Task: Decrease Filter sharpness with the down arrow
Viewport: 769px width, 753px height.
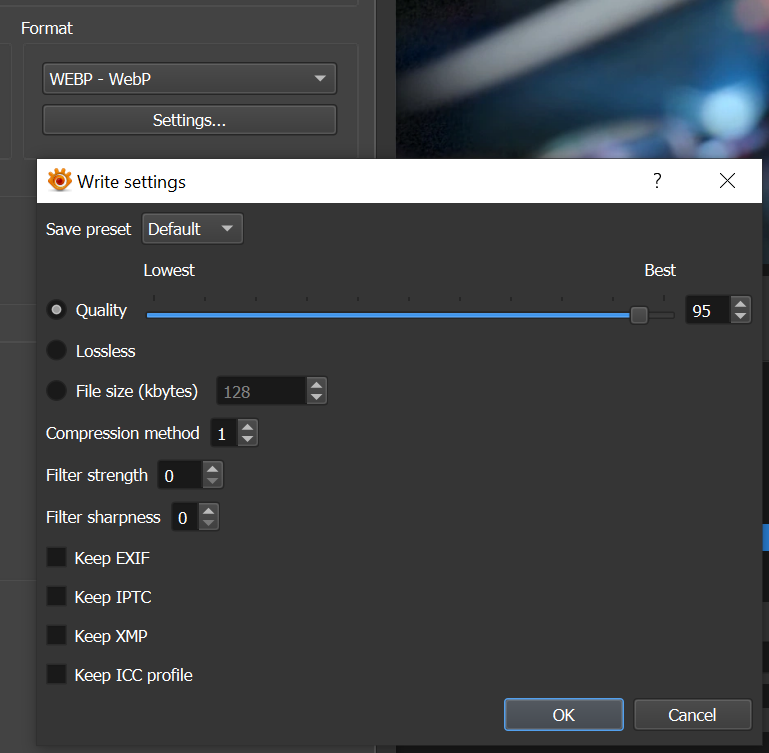Action: (x=208, y=523)
